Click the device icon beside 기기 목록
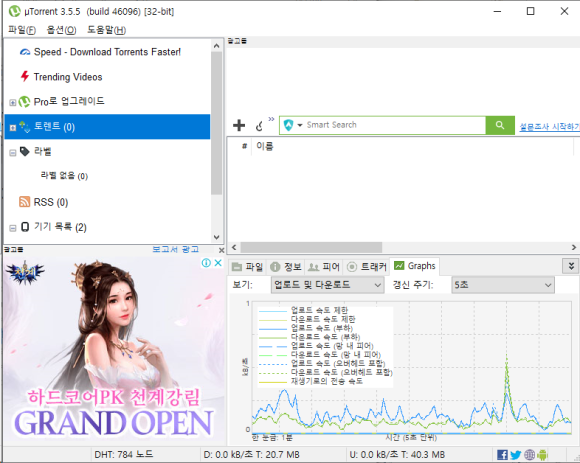580x463 pixels. (25, 227)
